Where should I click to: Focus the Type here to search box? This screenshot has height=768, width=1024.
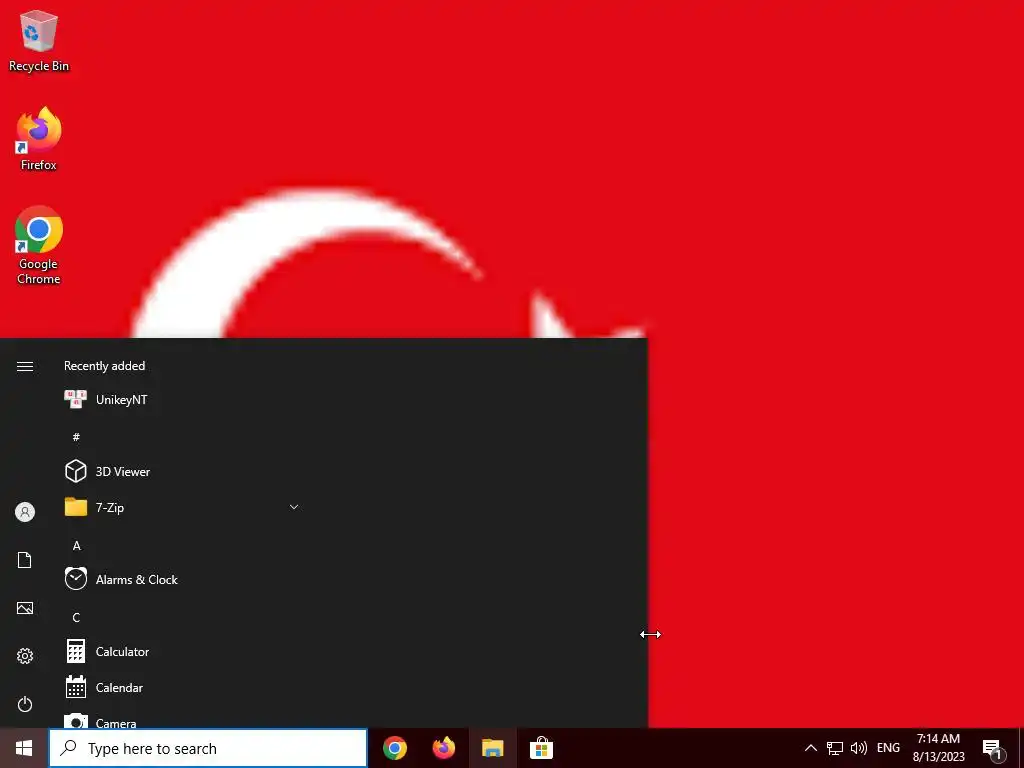pos(208,748)
